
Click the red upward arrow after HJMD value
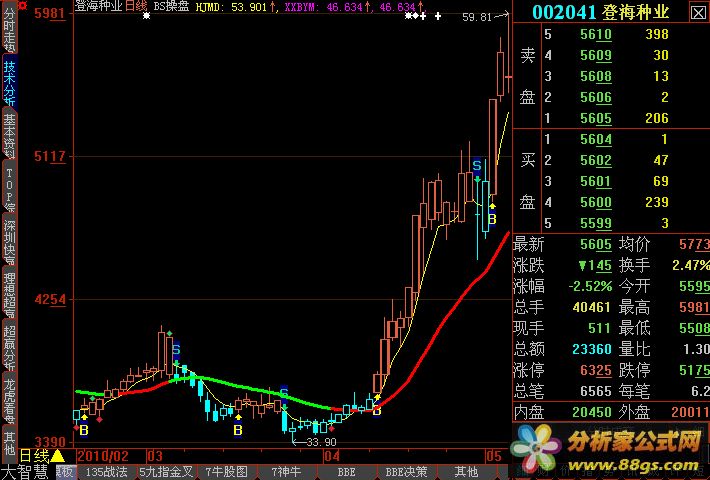tap(271, 6)
